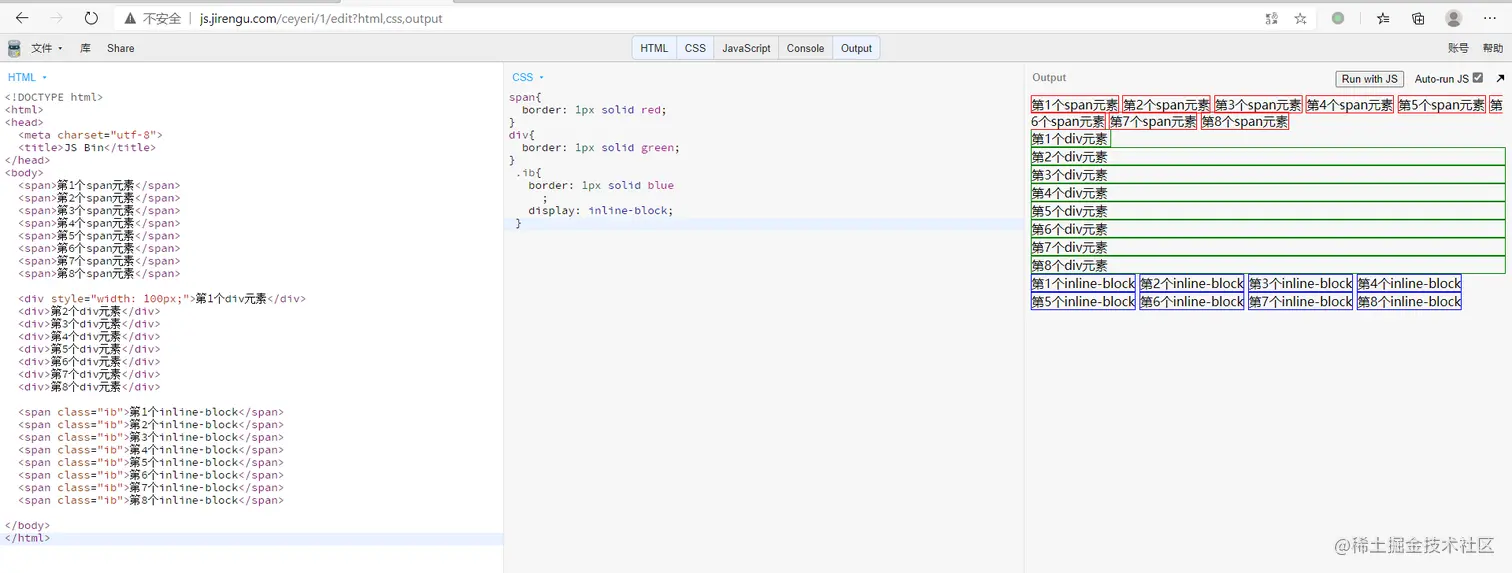Open the 帮助 help link
Viewport: 1512px width, 573px height.
tap(1492, 48)
